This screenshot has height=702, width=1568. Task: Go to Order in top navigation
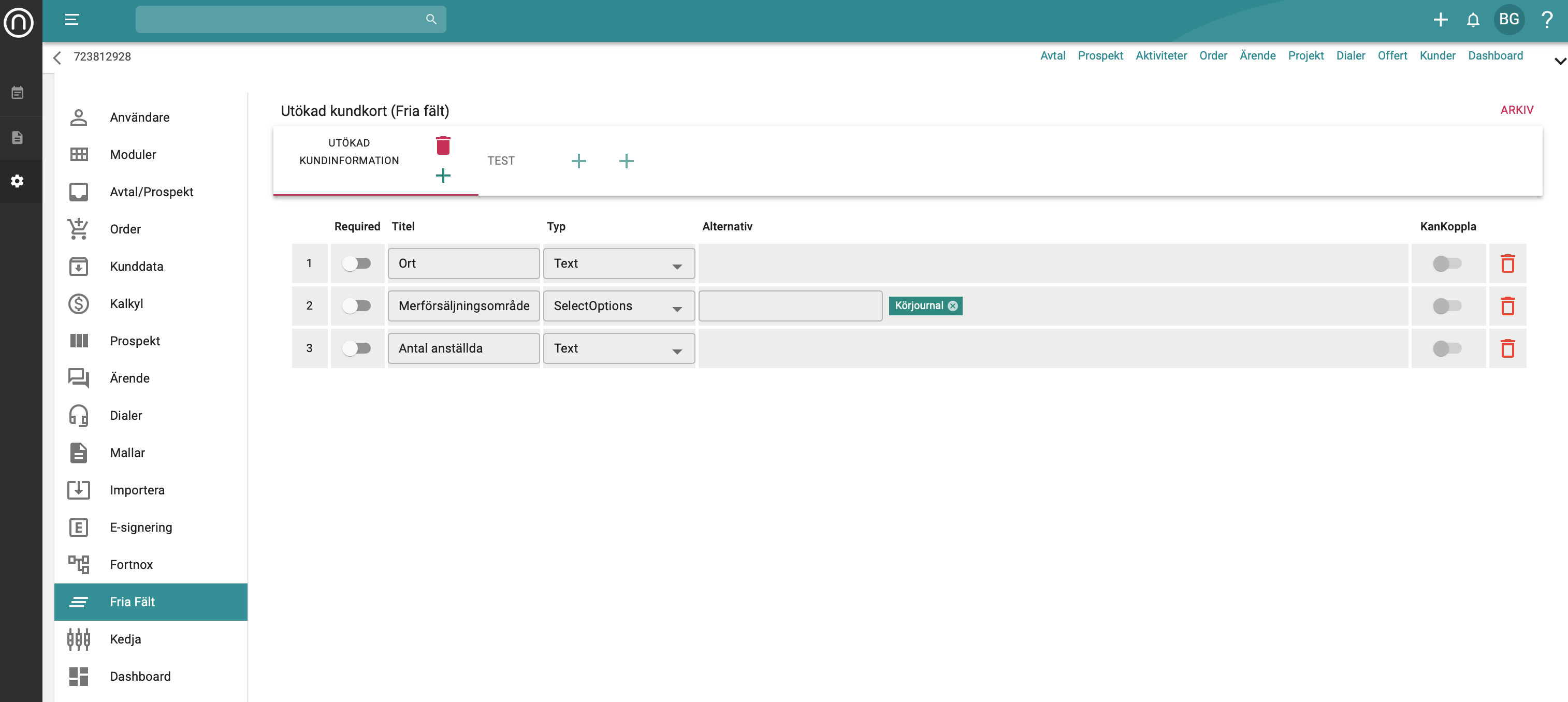1213,55
